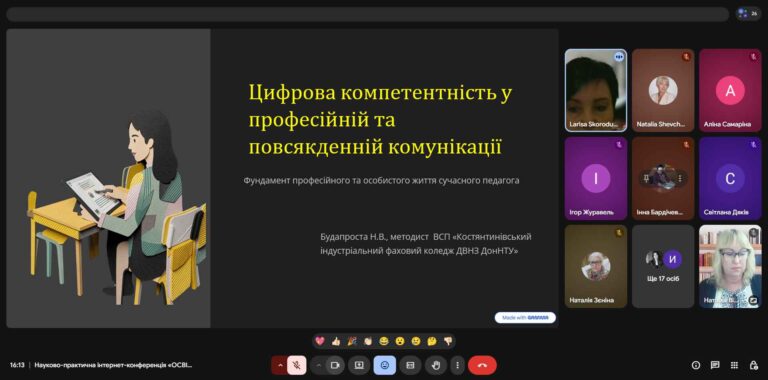Open more options menu in call controls

(457, 365)
